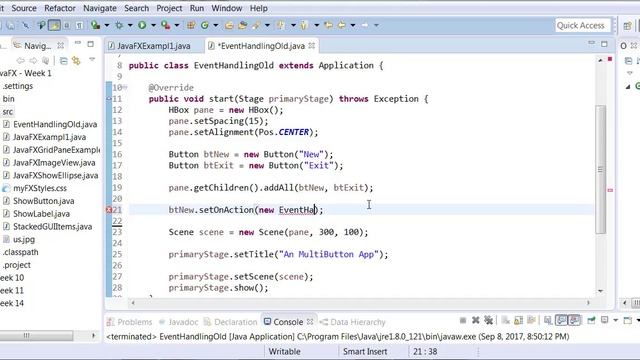Screen dimensions: 640x360
Task: Click Terminate square icon in Console
Action: pyautogui.click(x=463, y=320)
